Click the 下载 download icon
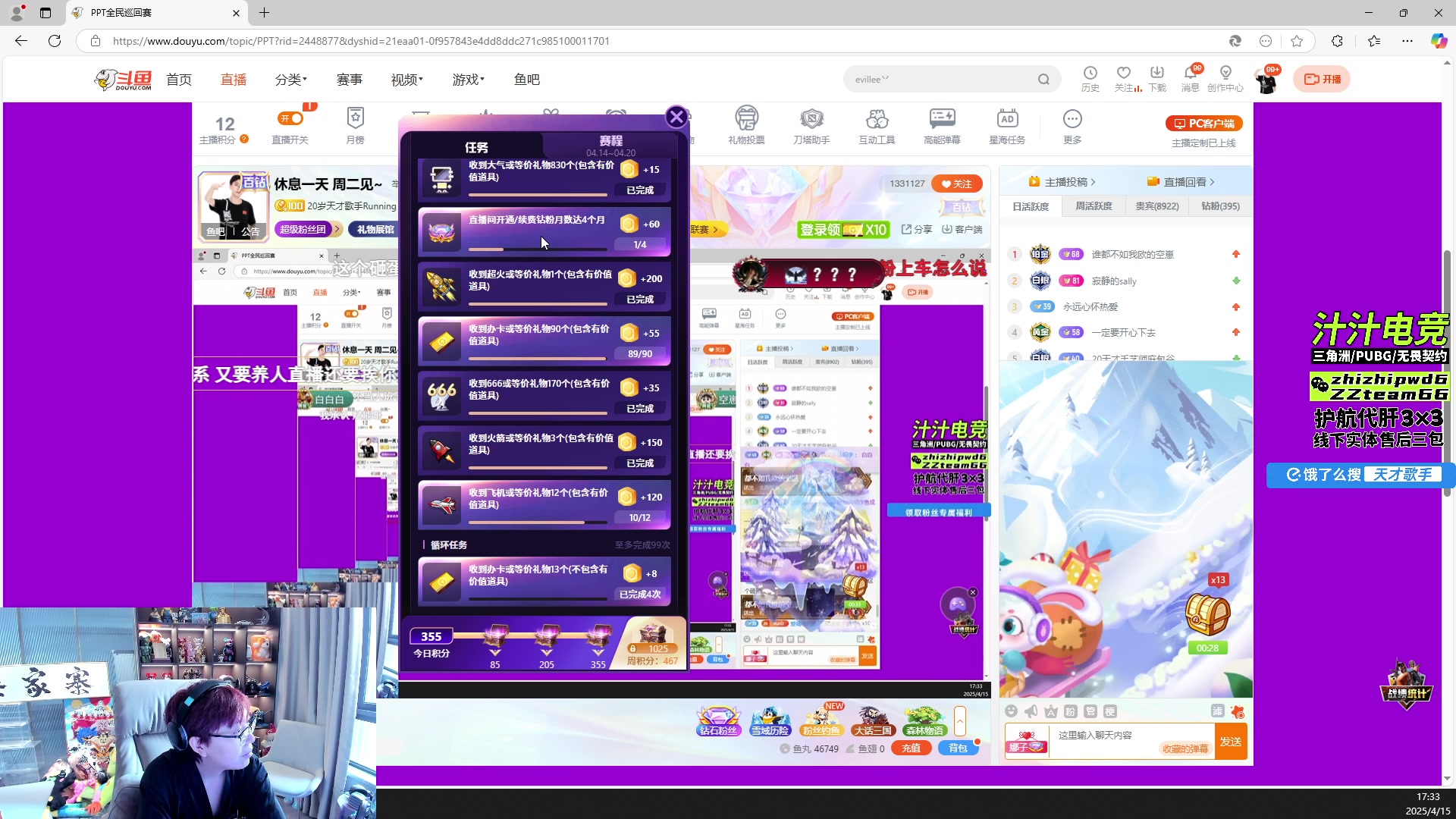 [1157, 78]
